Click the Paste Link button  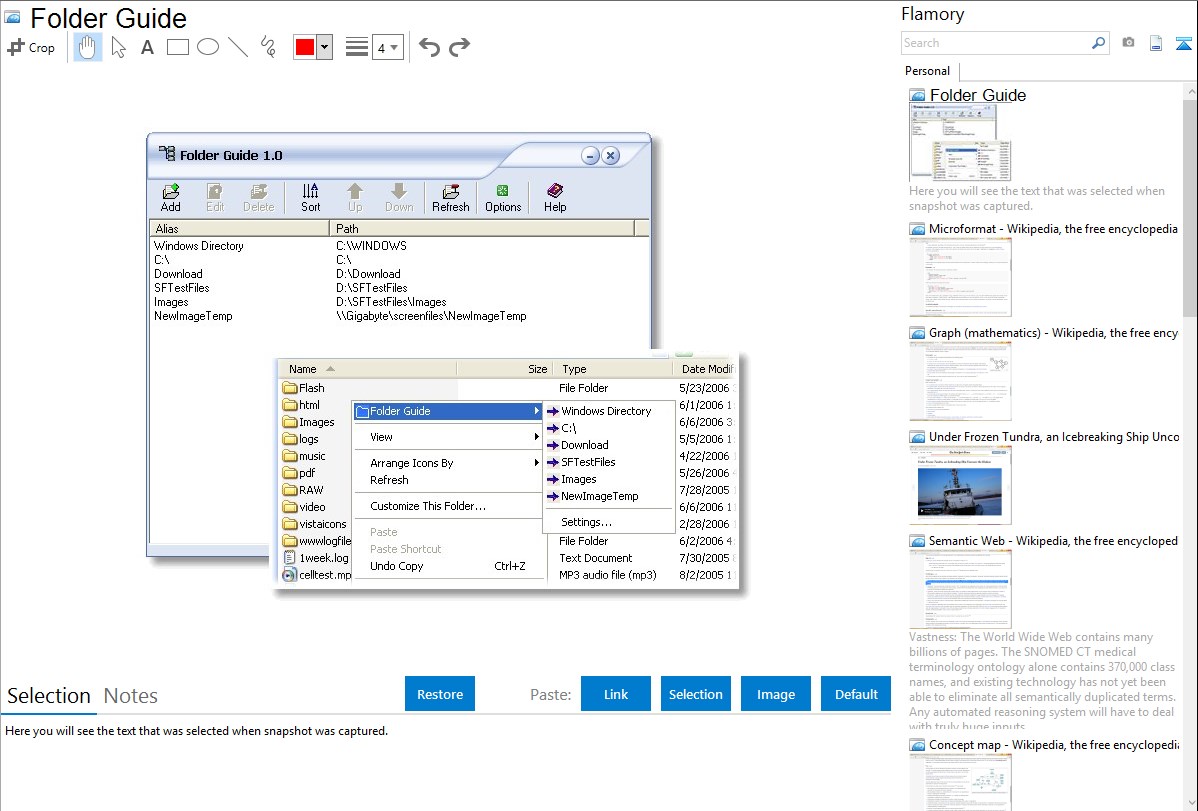tap(616, 694)
